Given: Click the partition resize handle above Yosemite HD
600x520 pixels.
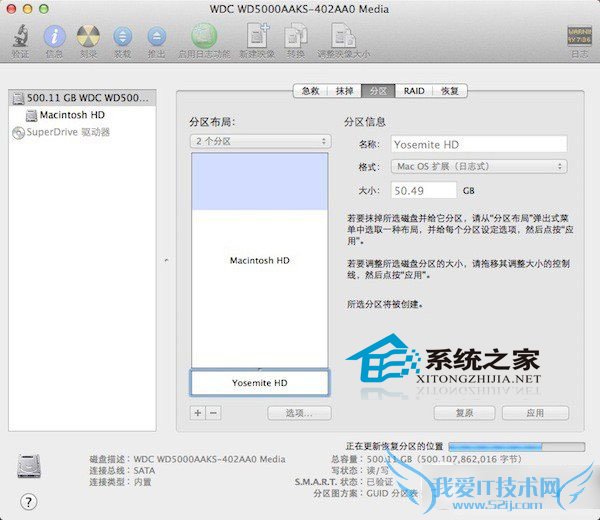Looking at the screenshot, I should (x=260, y=369).
